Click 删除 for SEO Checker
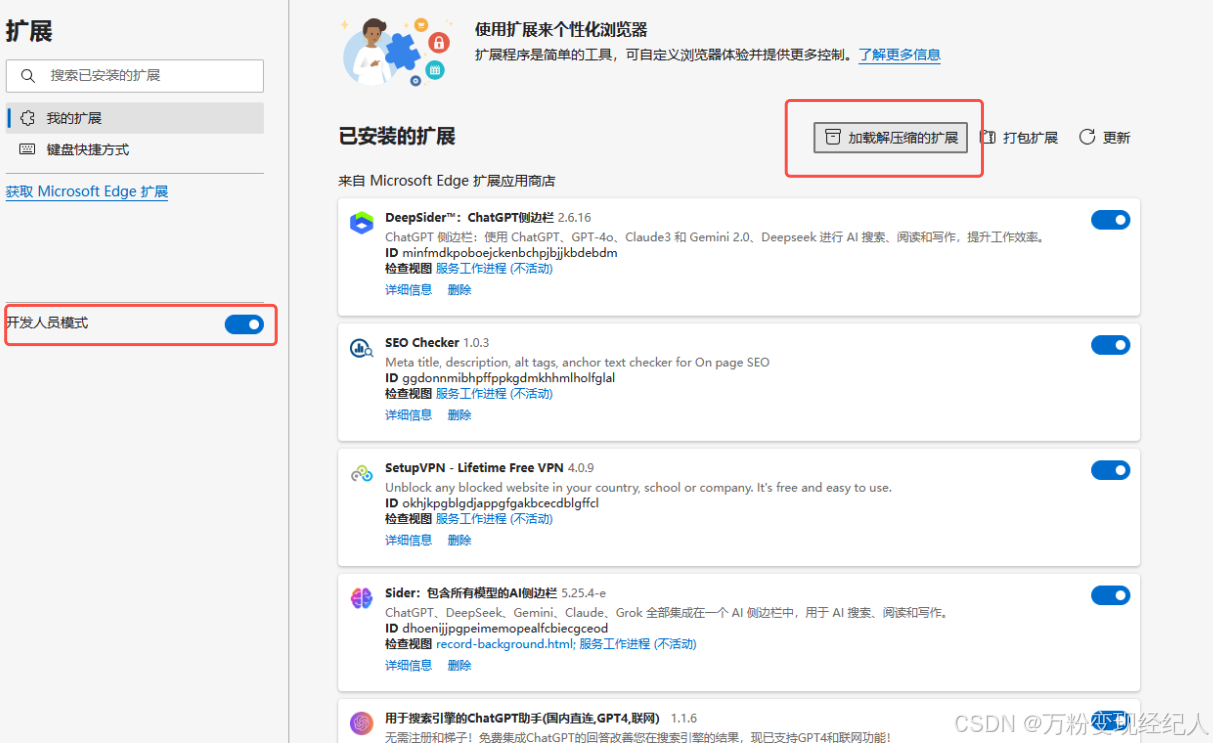 (459, 415)
